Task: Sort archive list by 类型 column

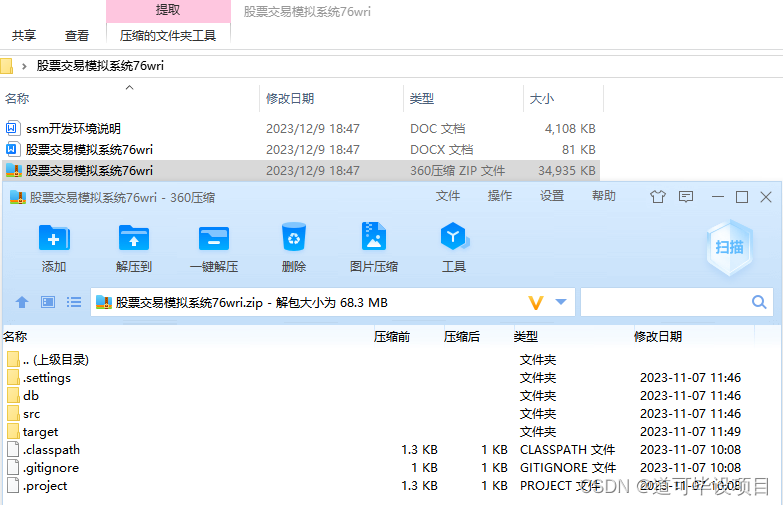Action: click(526, 337)
